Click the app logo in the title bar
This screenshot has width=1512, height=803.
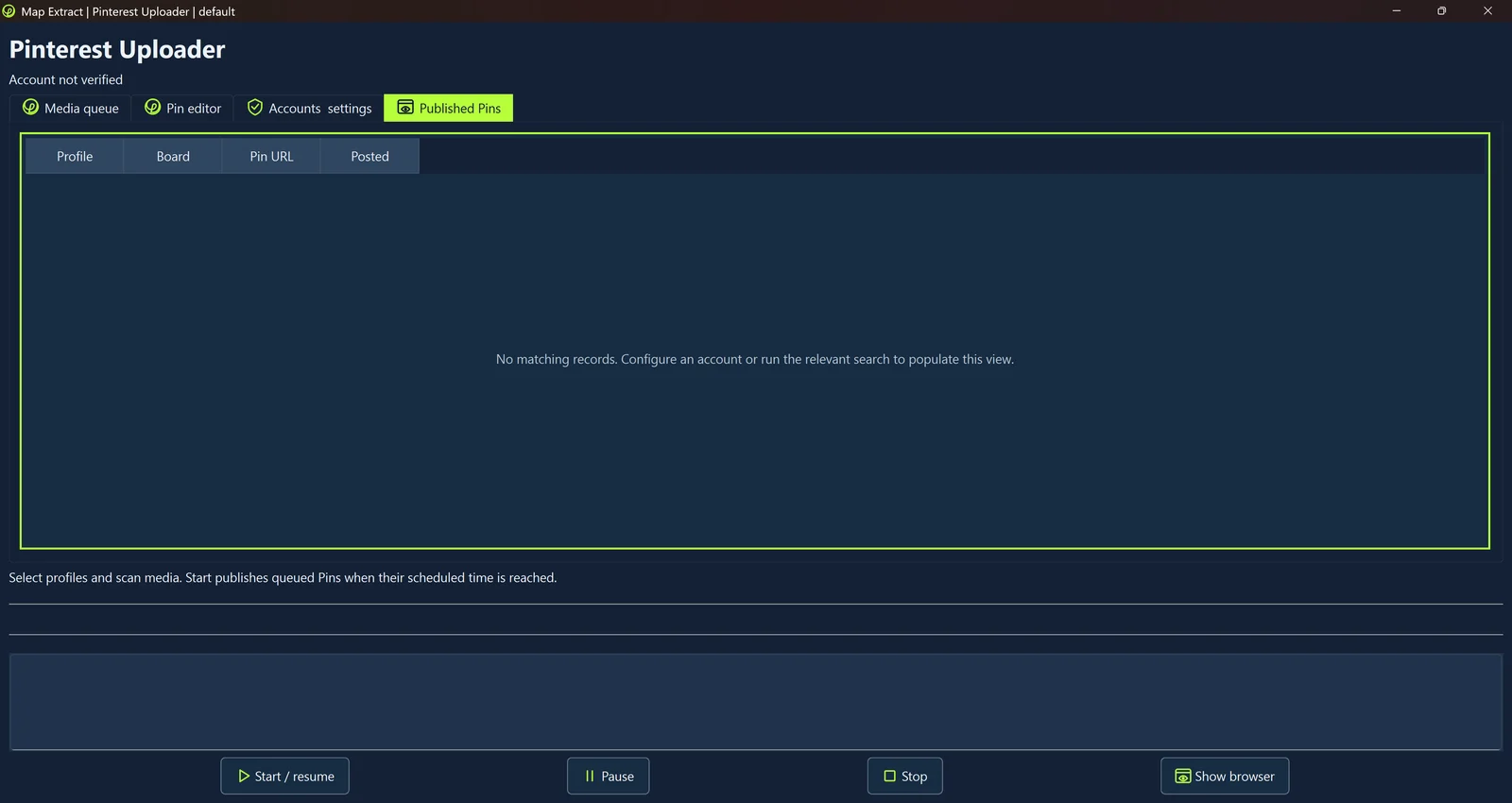pos(9,11)
